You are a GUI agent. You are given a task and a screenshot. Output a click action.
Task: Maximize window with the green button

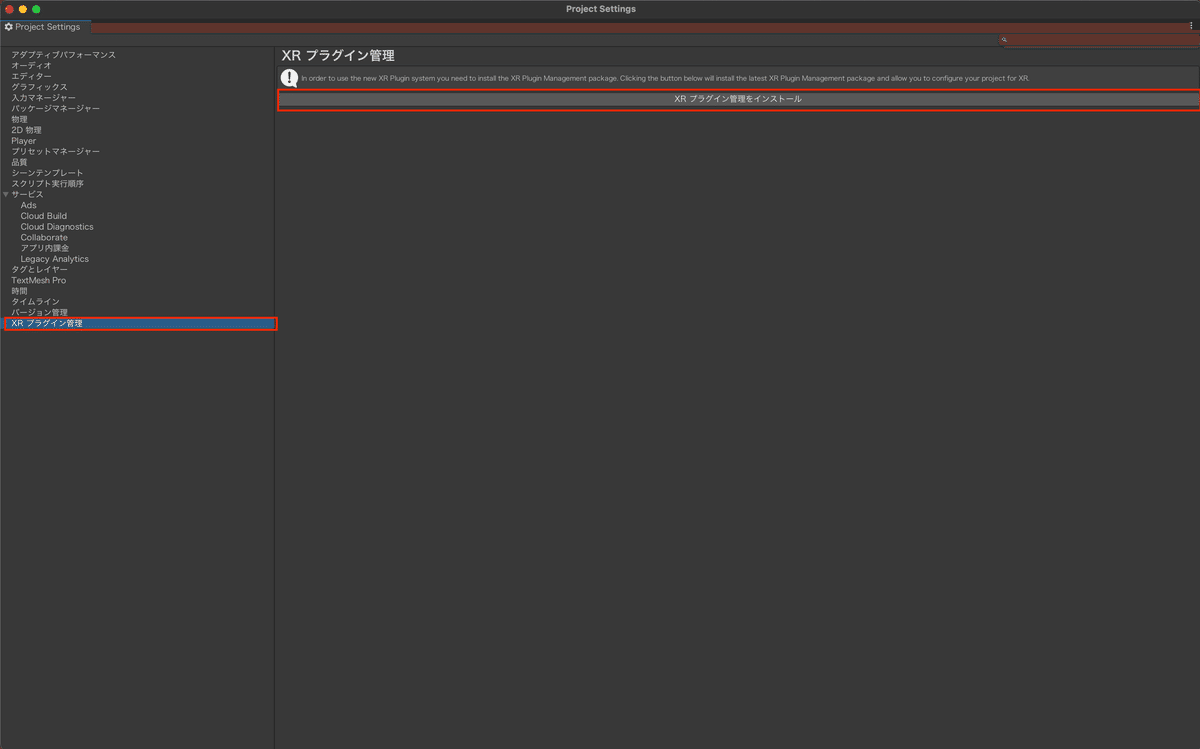[x=36, y=9]
